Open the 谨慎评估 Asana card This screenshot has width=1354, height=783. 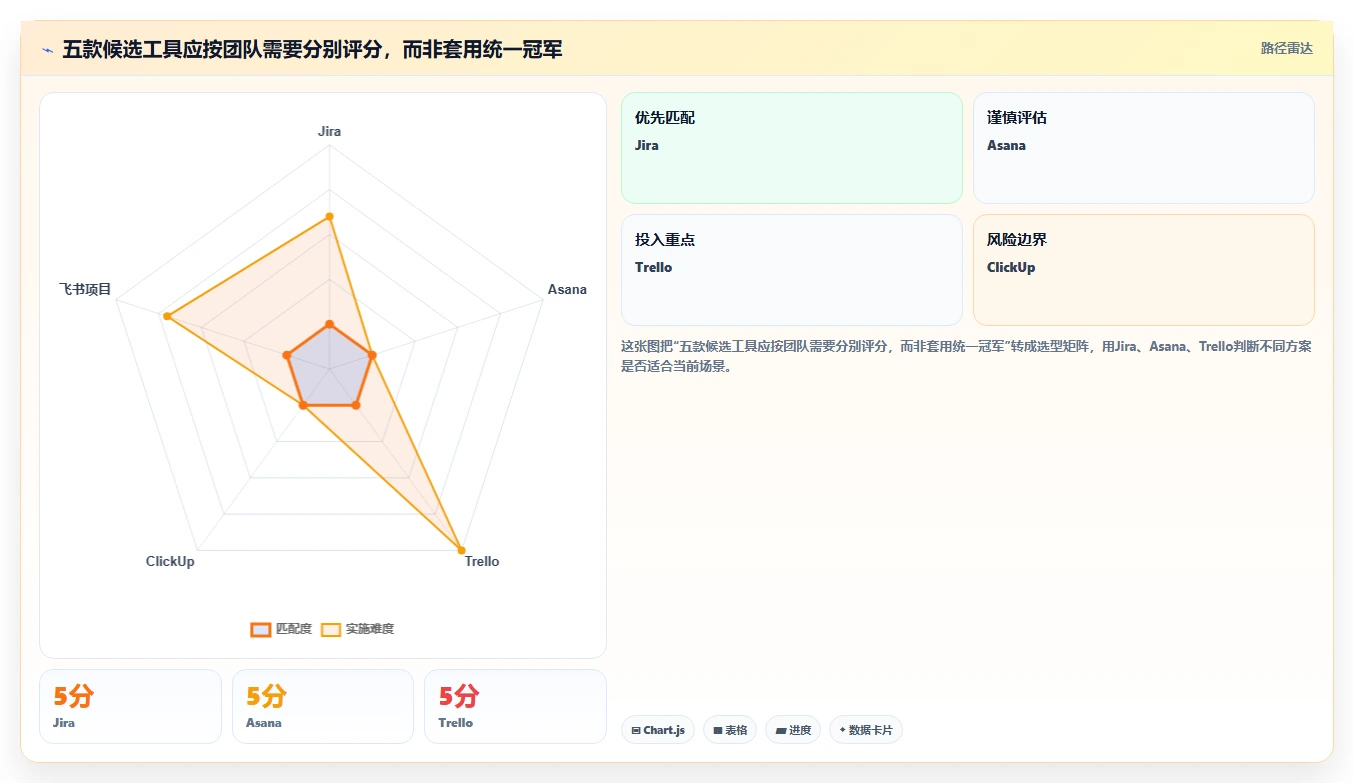1143,148
